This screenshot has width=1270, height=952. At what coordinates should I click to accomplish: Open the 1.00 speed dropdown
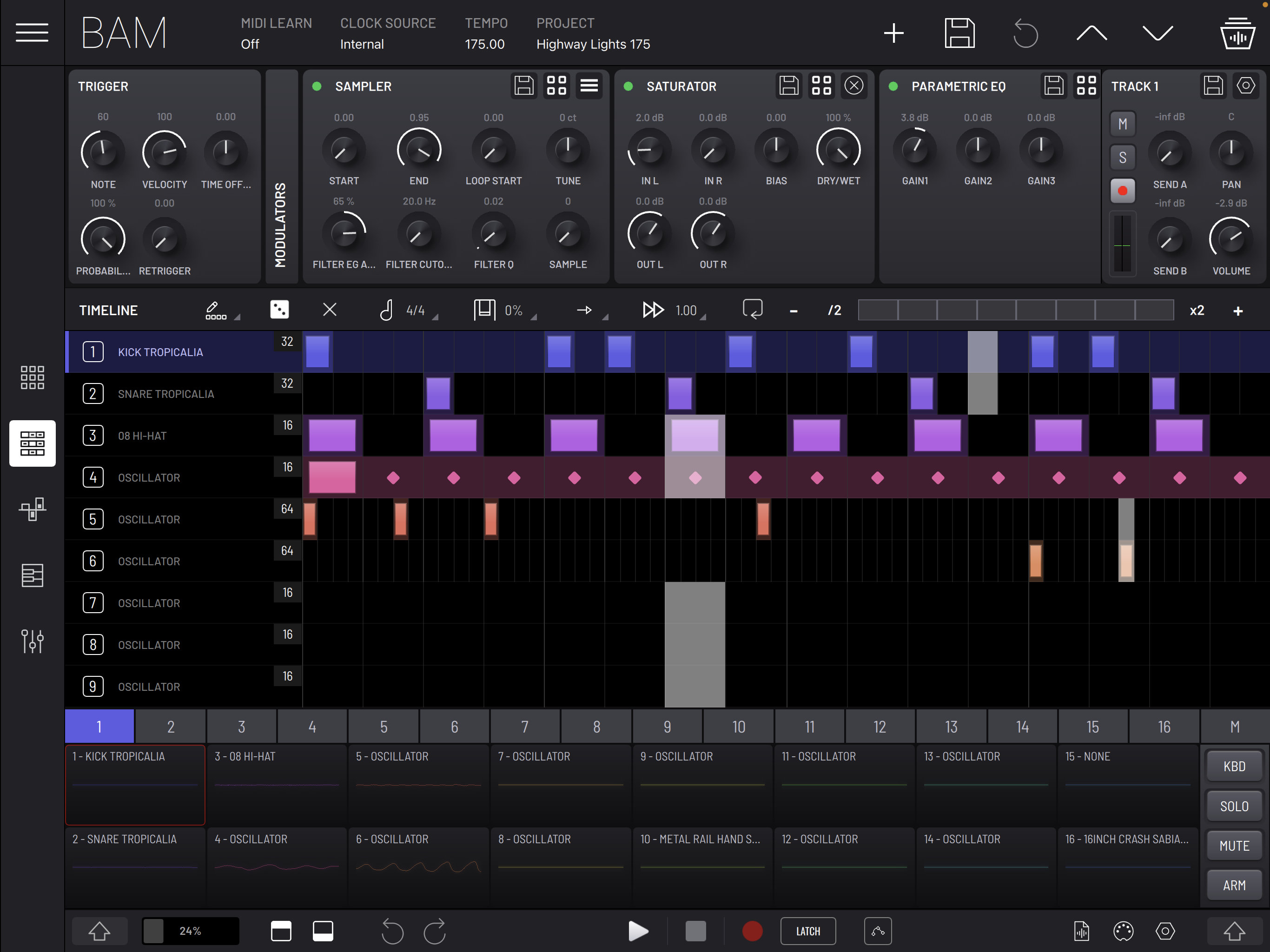pos(675,310)
